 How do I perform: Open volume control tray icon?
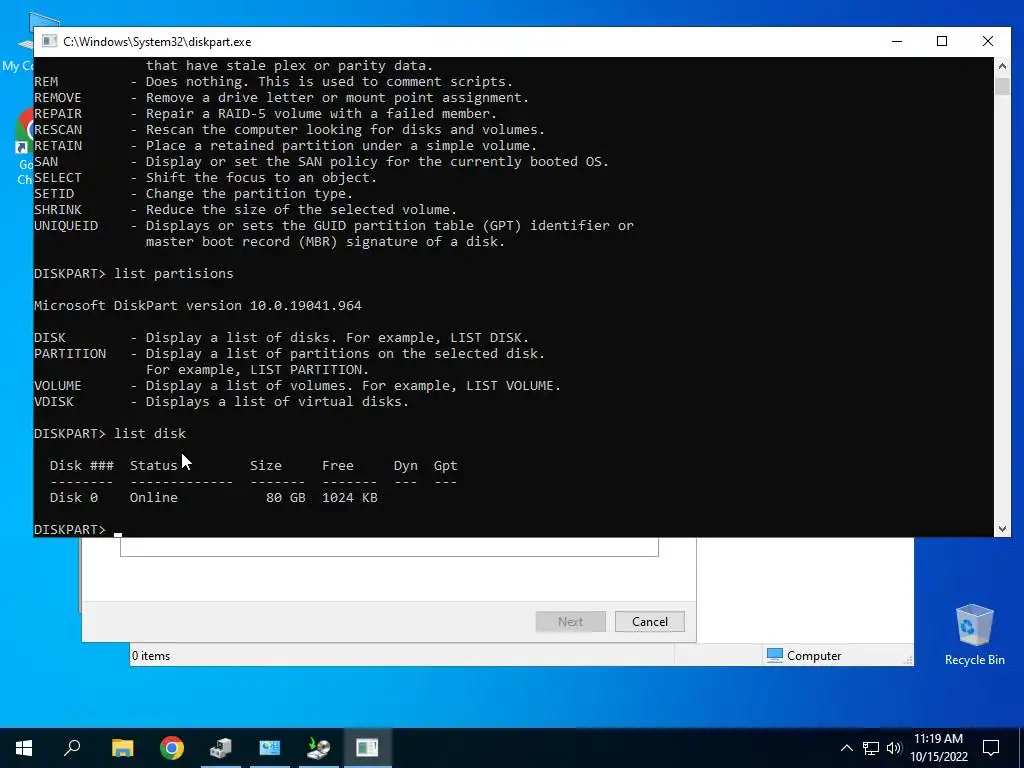tap(894, 748)
